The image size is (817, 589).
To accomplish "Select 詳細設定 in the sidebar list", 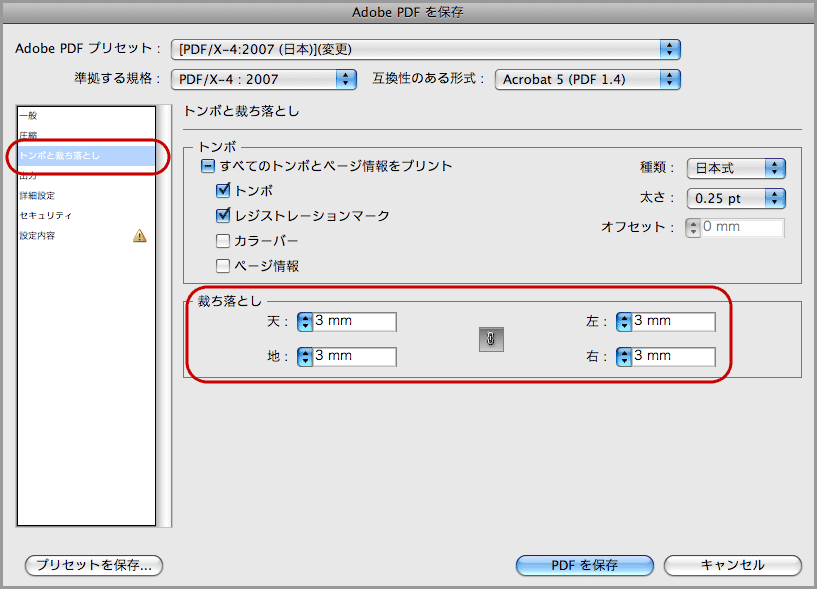I will coord(86,195).
